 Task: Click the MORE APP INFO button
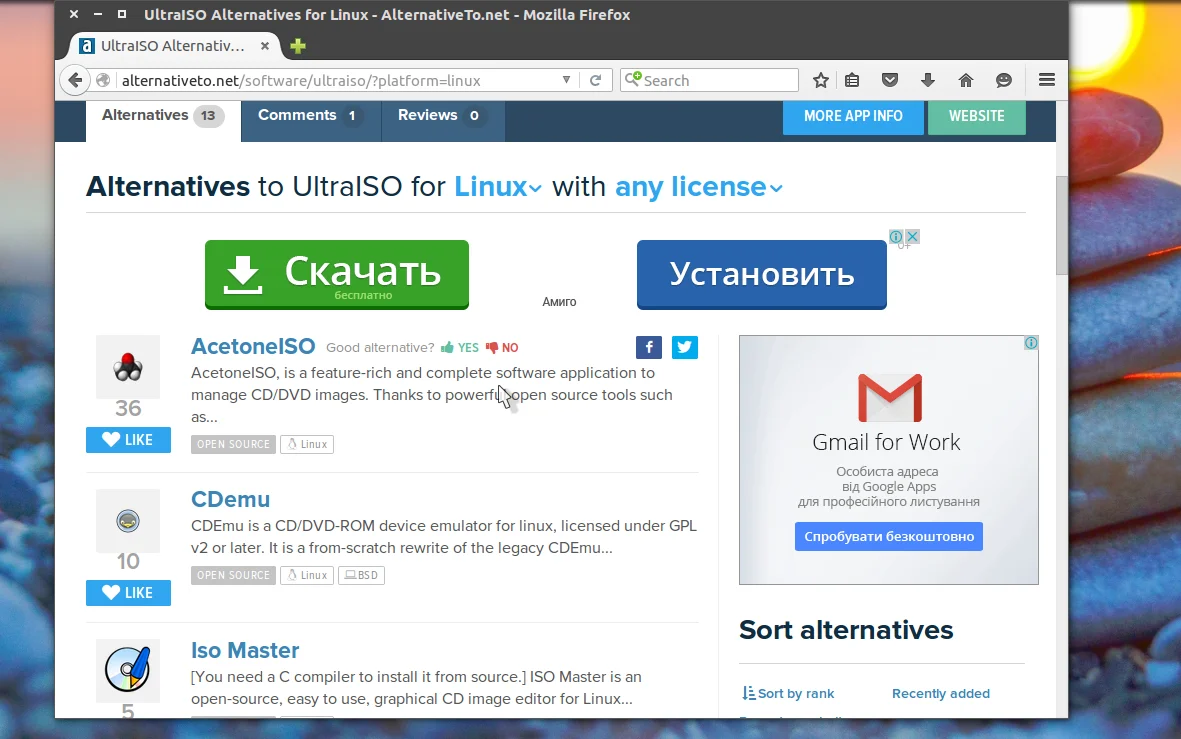click(853, 116)
